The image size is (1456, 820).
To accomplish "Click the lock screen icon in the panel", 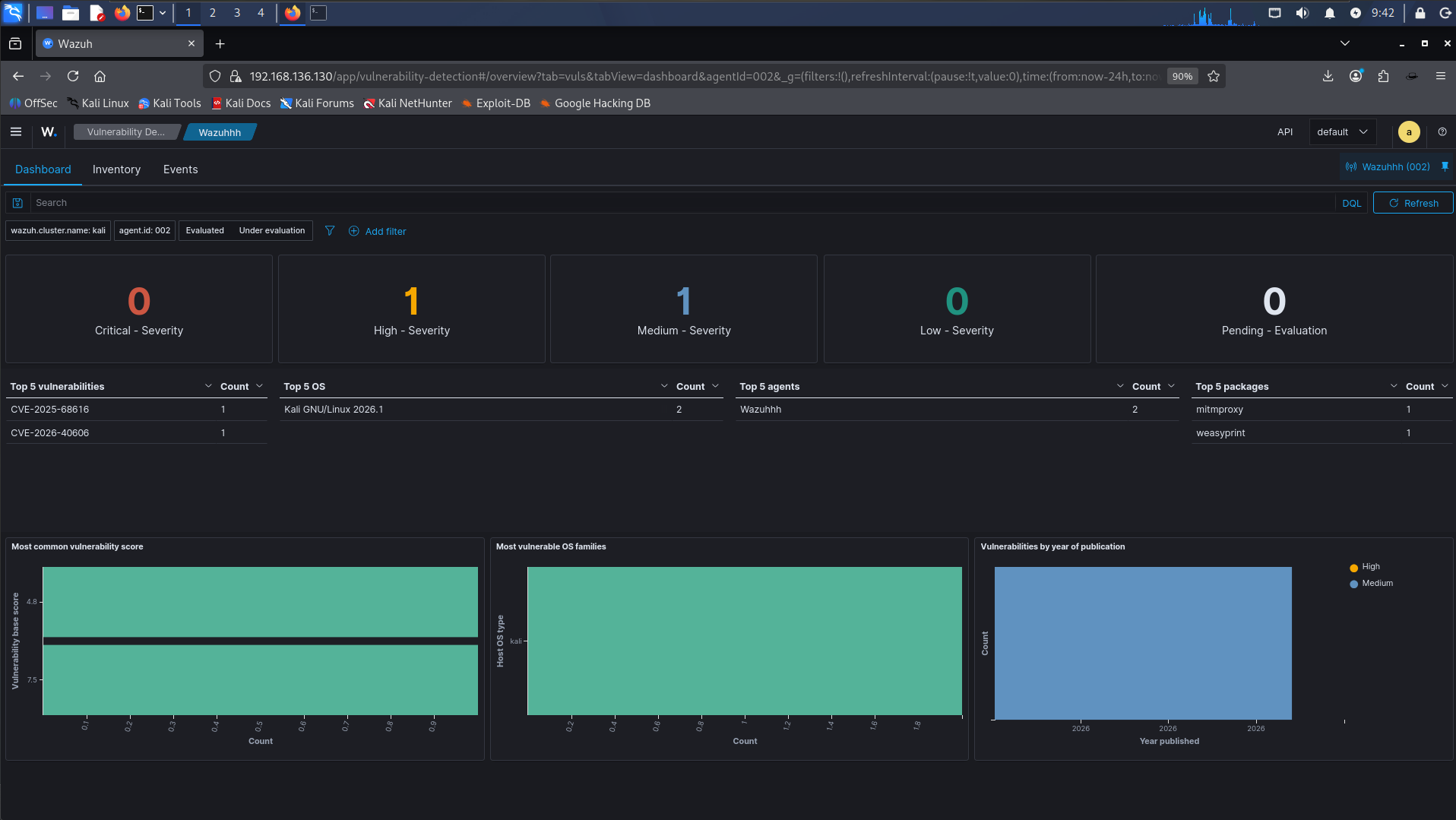I will (x=1420, y=13).
